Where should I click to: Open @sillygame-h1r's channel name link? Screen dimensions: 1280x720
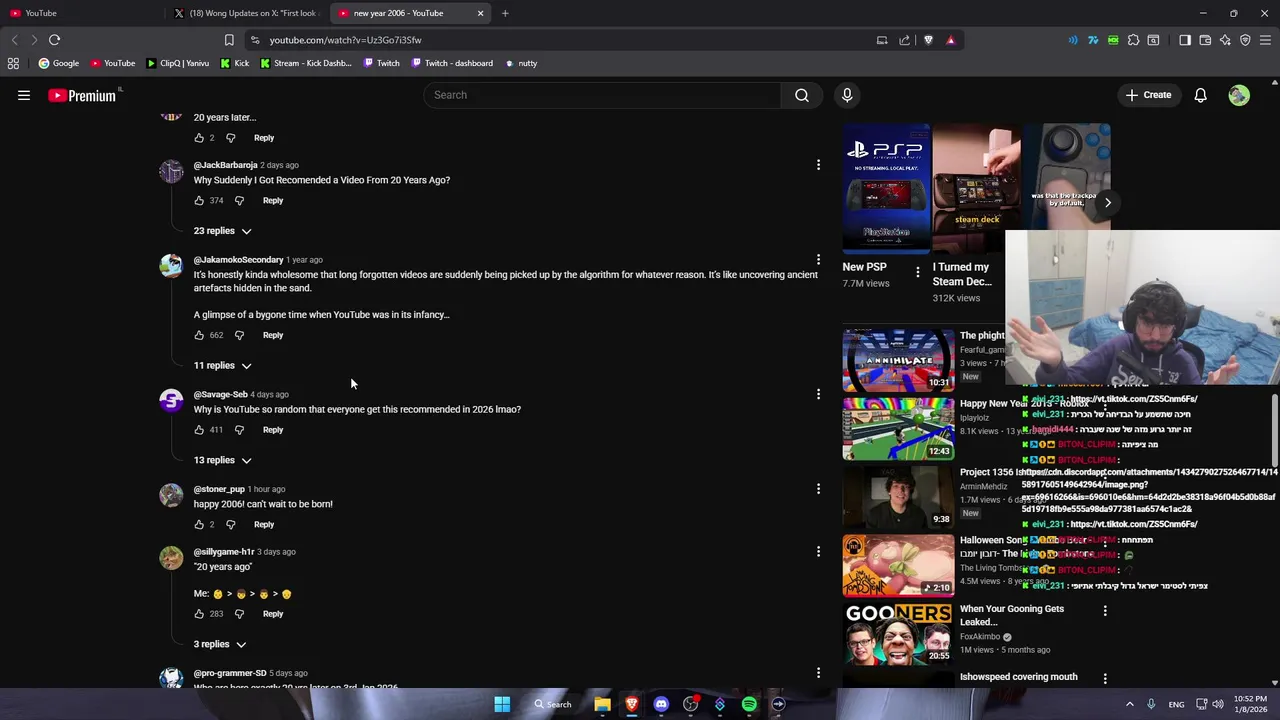pos(224,552)
